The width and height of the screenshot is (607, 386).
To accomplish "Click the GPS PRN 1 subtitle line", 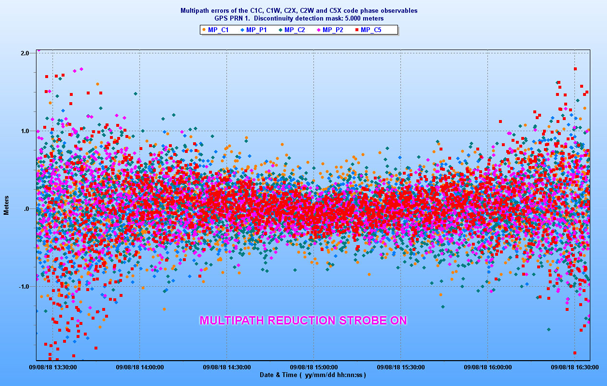I will pos(299,18).
